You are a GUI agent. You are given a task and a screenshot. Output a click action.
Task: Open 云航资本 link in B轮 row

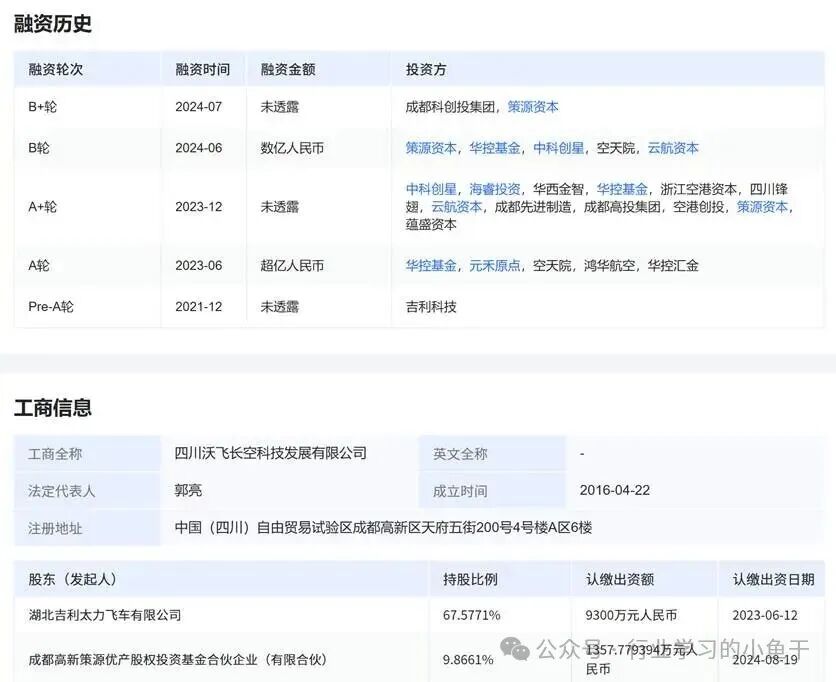click(673, 148)
